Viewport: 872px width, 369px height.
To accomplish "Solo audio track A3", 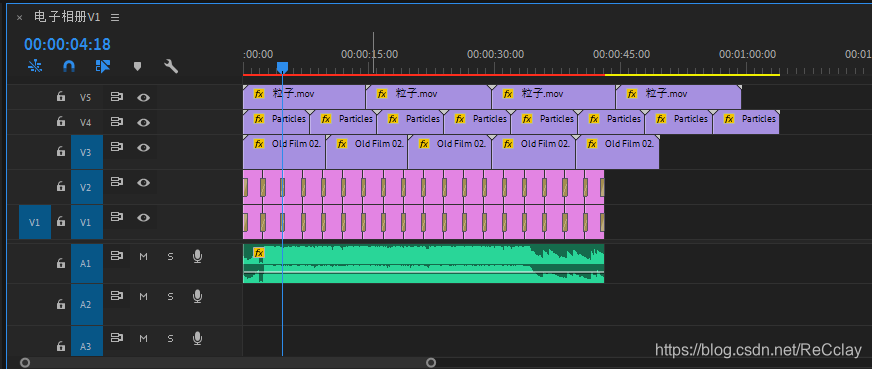I will pos(171,338).
